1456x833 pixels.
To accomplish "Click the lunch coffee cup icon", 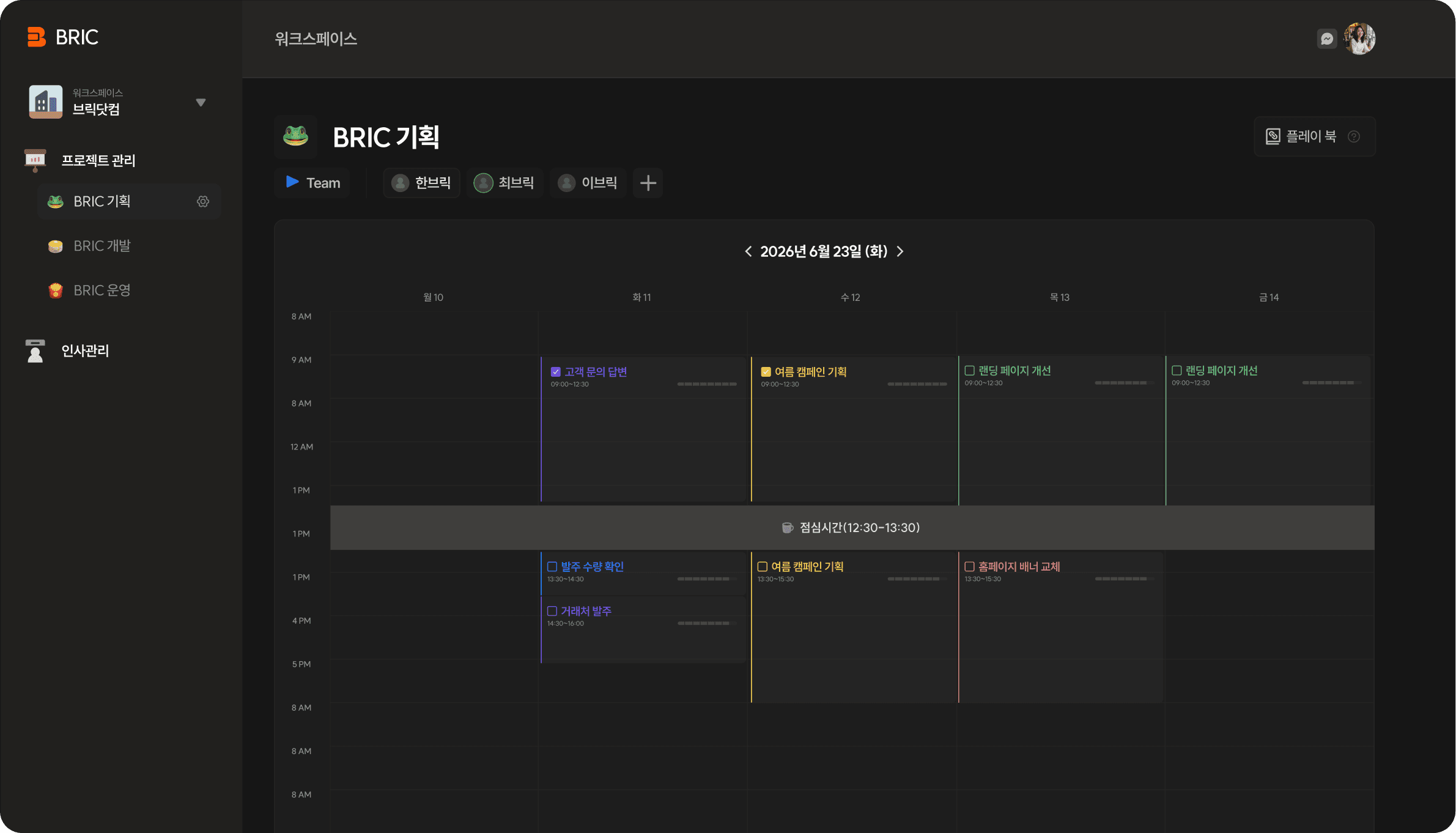I will pyautogui.click(x=788, y=528).
